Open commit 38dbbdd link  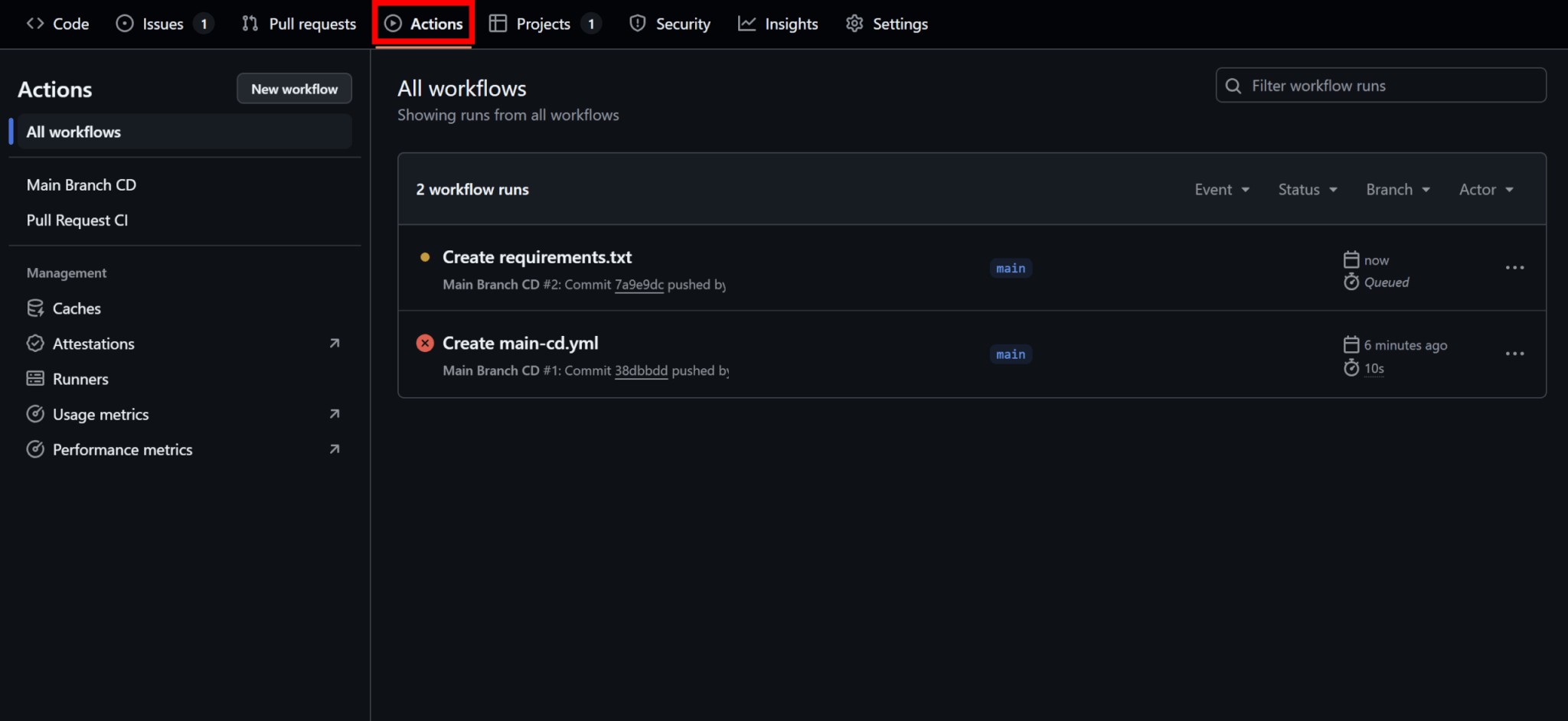click(x=641, y=370)
